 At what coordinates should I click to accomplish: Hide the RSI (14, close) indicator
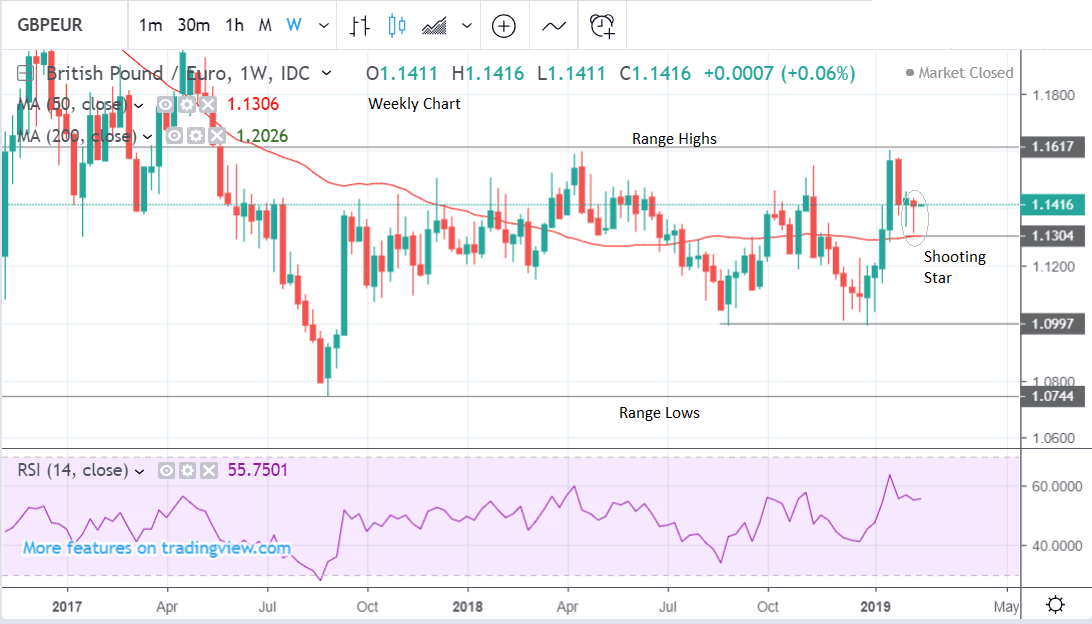pyautogui.click(x=166, y=471)
